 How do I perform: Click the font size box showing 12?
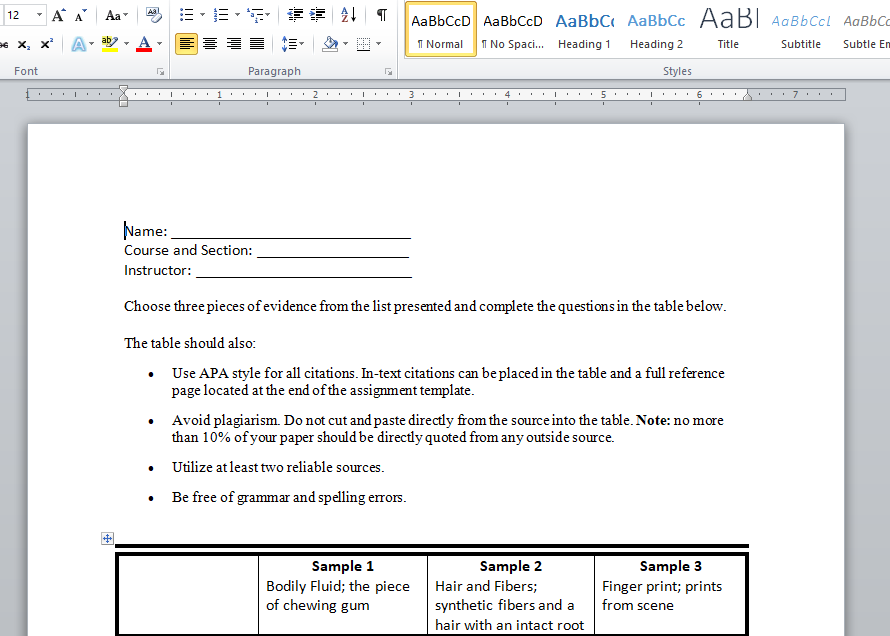19,15
